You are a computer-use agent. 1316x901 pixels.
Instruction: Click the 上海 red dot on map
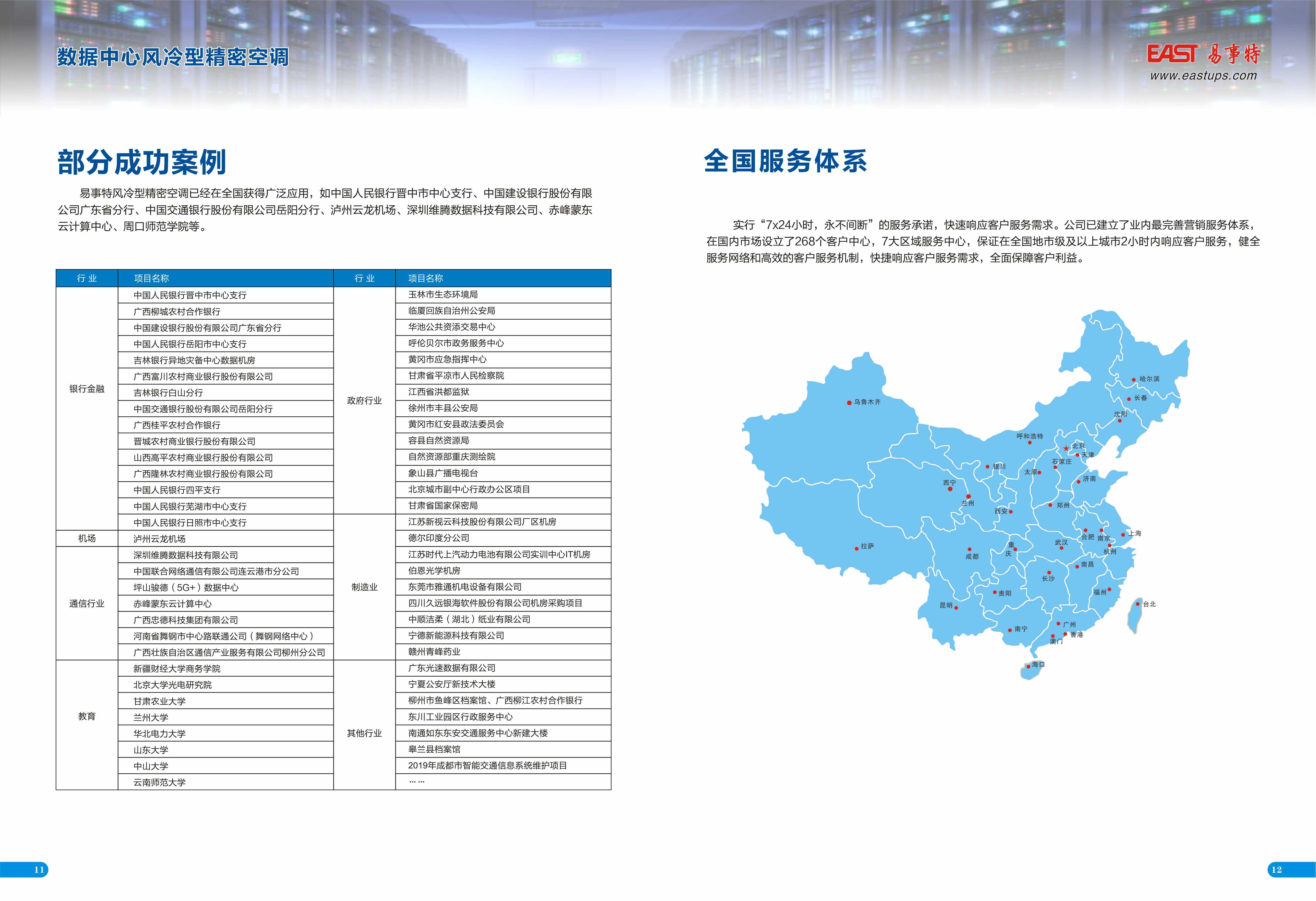click(x=1123, y=535)
